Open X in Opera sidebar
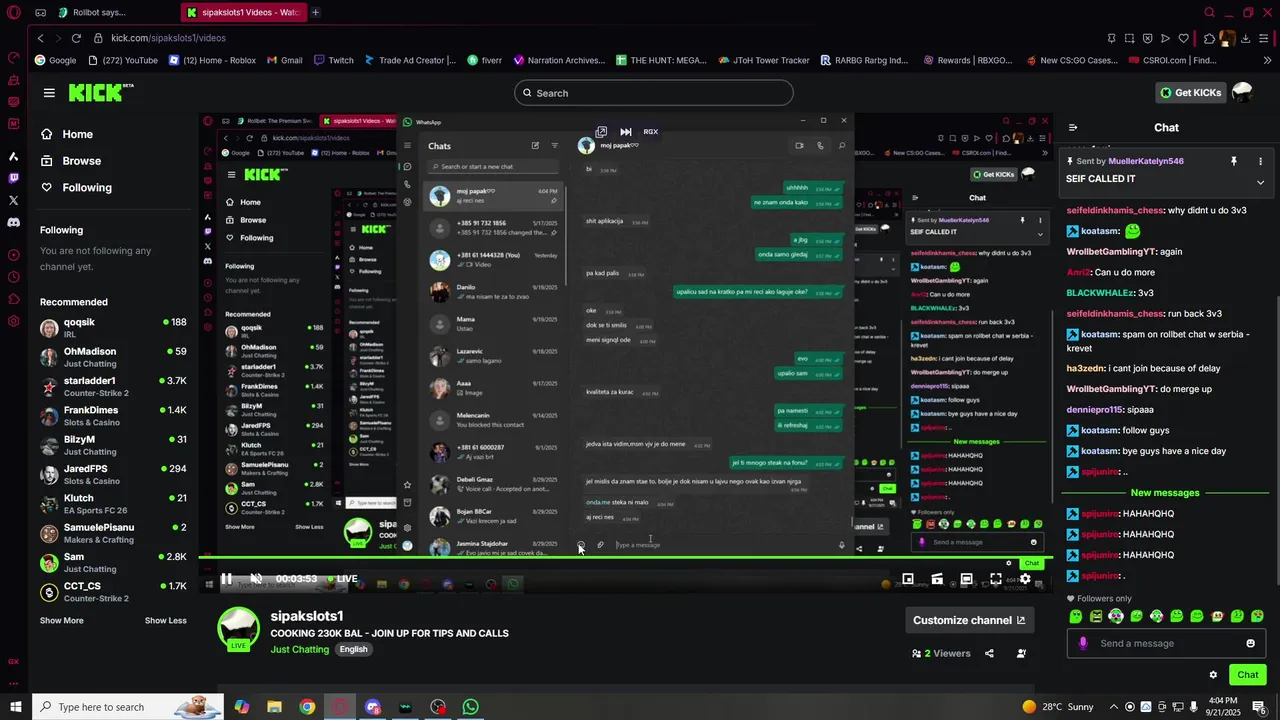Image resolution: width=1280 pixels, height=720 pixels. (x=13, y=200)
